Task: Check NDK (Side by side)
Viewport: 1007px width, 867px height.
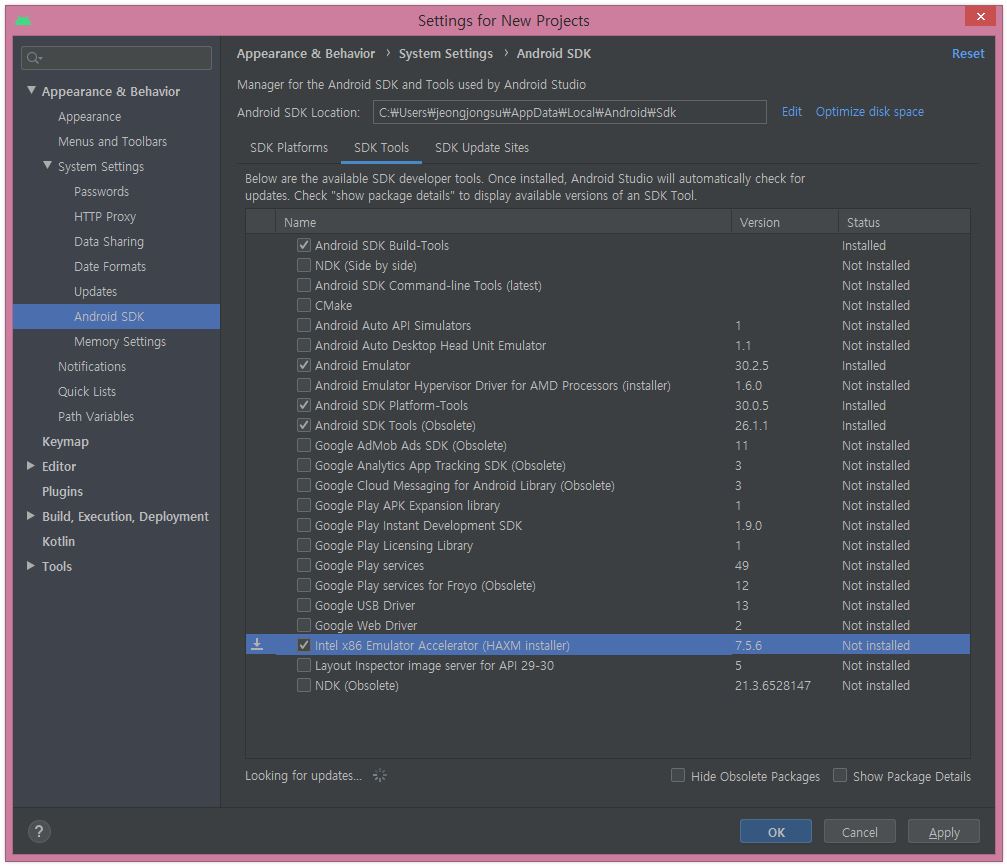Action: 304,265
